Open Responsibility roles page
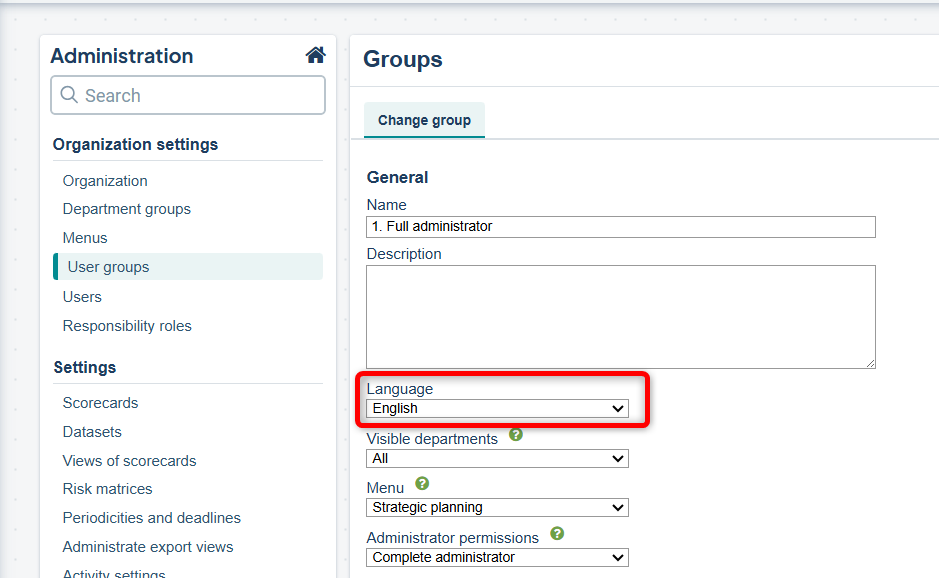Viewport: 939px width, 578px height. (x=127, y=326)
